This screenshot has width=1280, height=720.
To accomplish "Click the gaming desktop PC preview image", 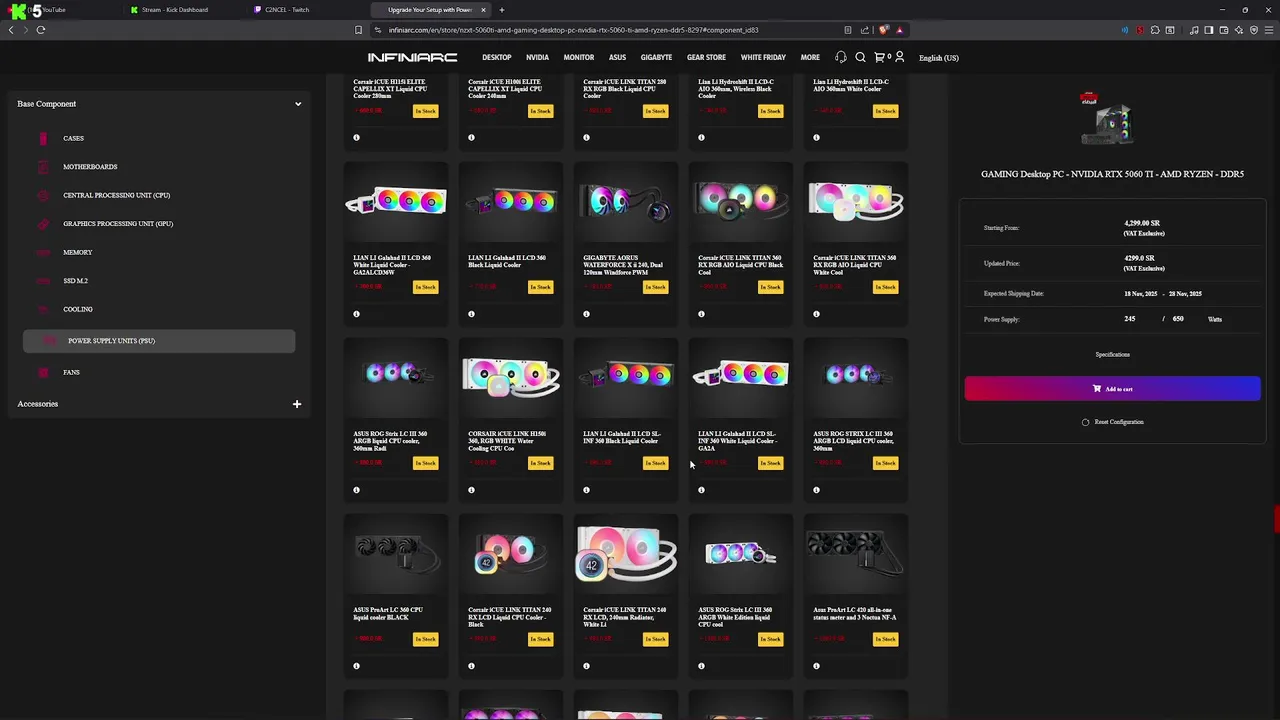I will (1110, 118).
